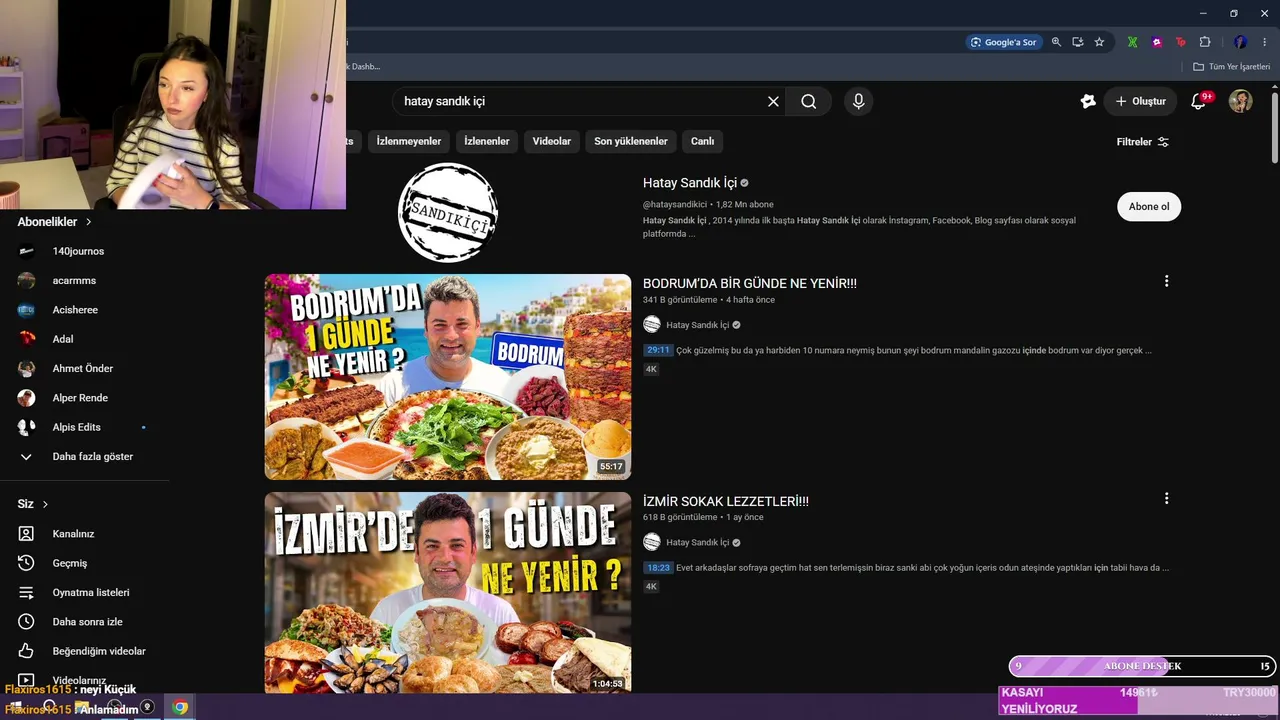Select the Son yüklenenler filter chip
This screenshot has width=1280, height=720.
pyautogui.click(x=631, y=141)
